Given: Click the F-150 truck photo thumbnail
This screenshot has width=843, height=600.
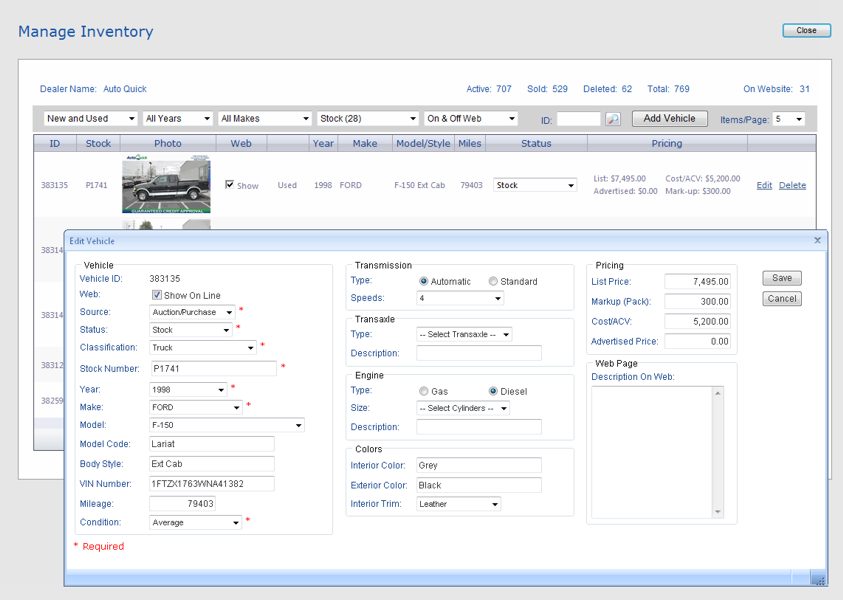Looking at the screenshot, I should click(166, 184).
